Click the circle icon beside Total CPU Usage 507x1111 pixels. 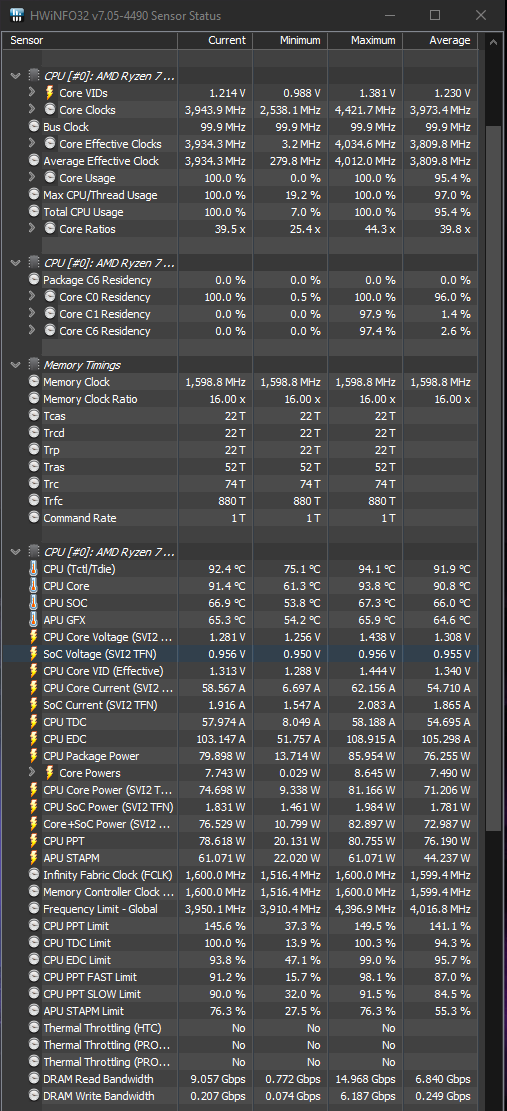pyautogui.click(x=34, y=212)
